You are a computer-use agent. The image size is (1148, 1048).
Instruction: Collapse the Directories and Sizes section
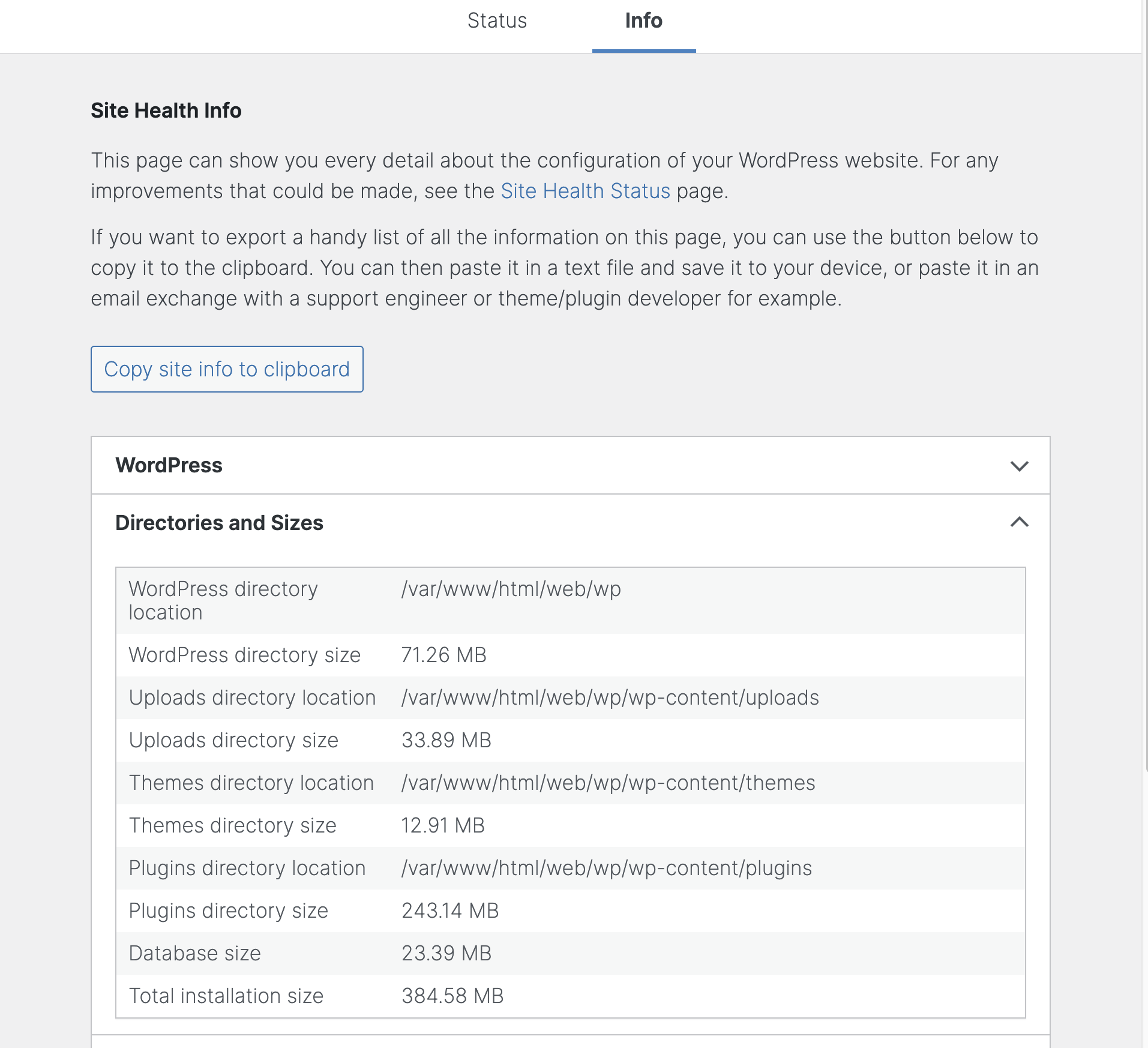(1019, 523)
